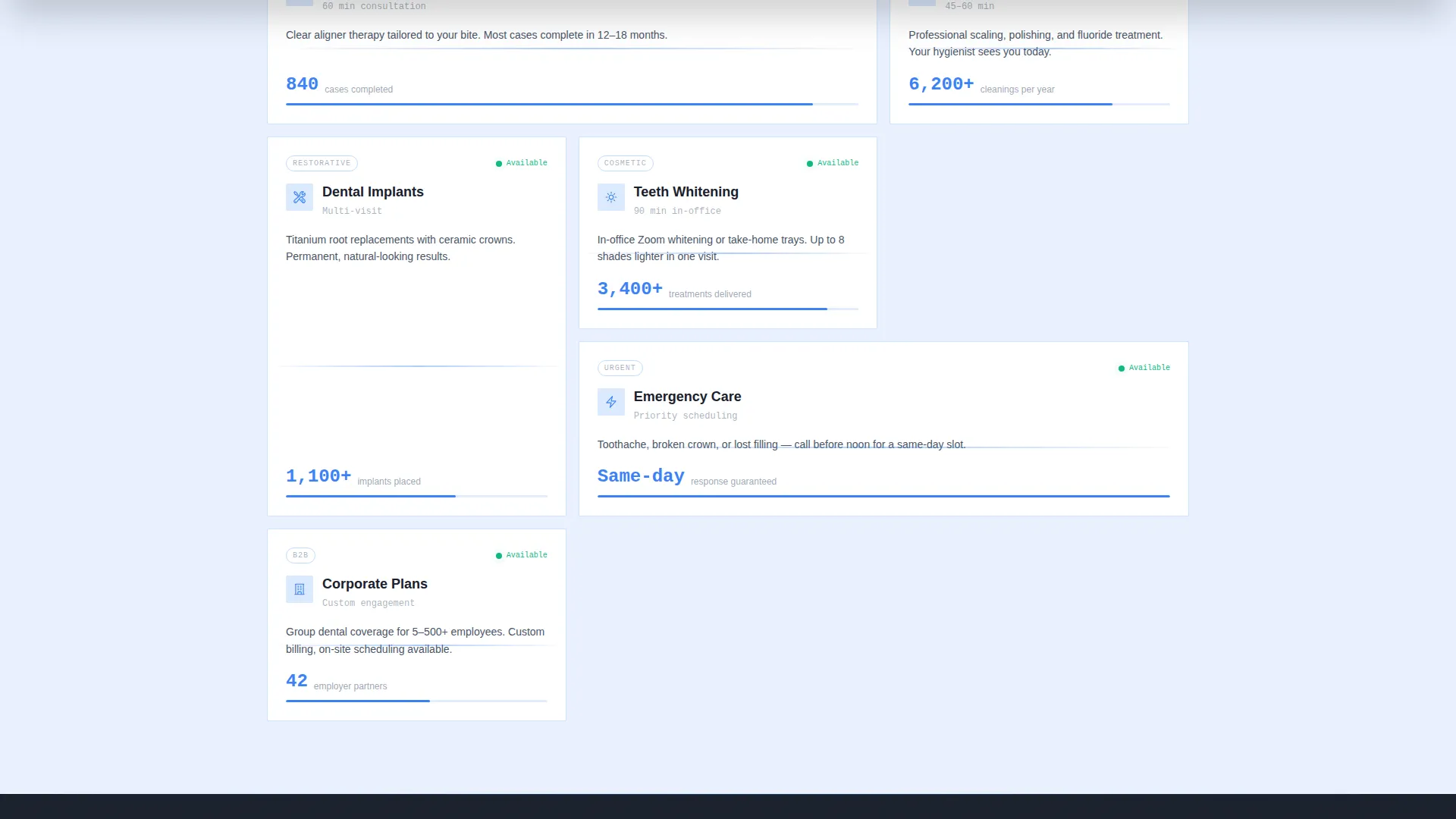This screenshot has width=1456, height=819.
Task: Click the Same-day response guaranteed stat
Action: pyautogui.click(x=687, y=476)
